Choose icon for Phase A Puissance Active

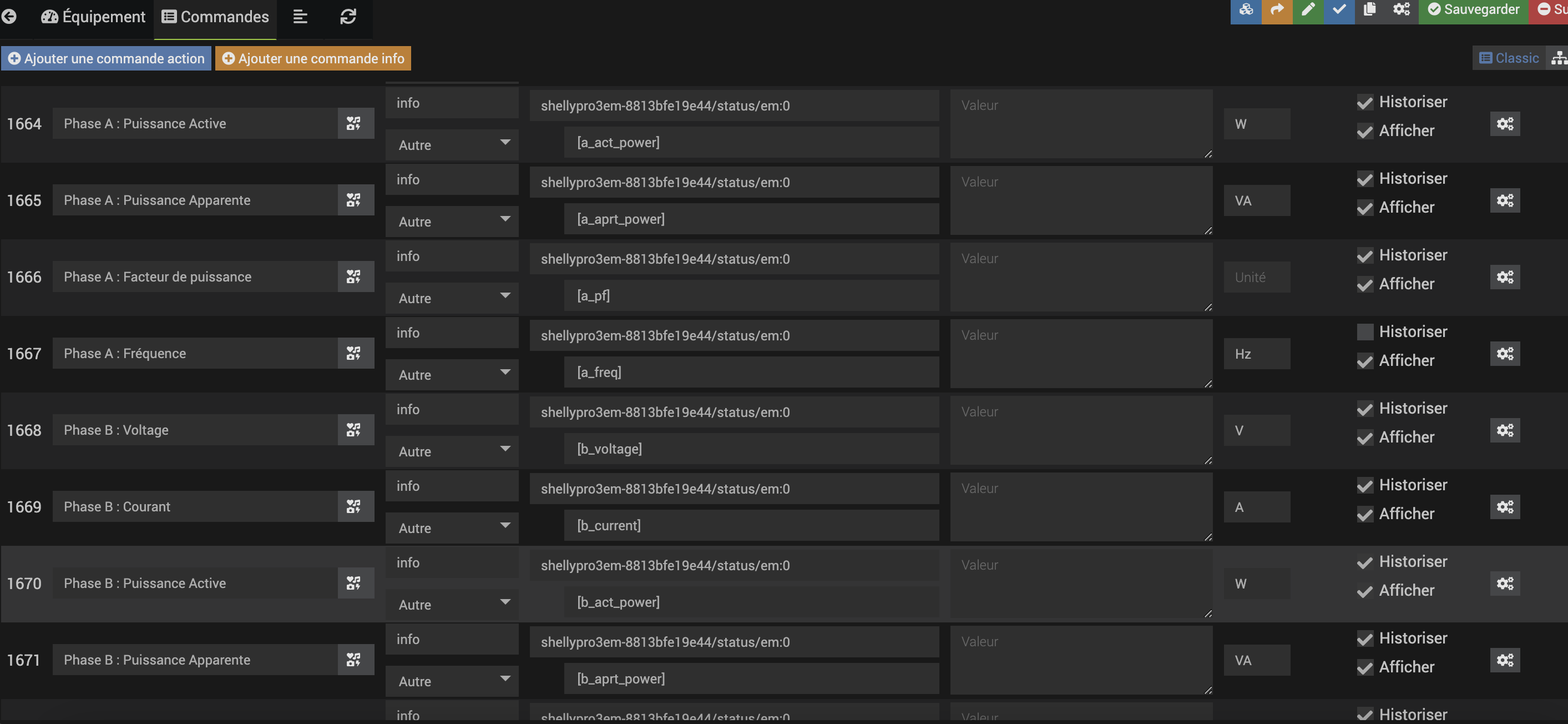[x=353, y=124]
